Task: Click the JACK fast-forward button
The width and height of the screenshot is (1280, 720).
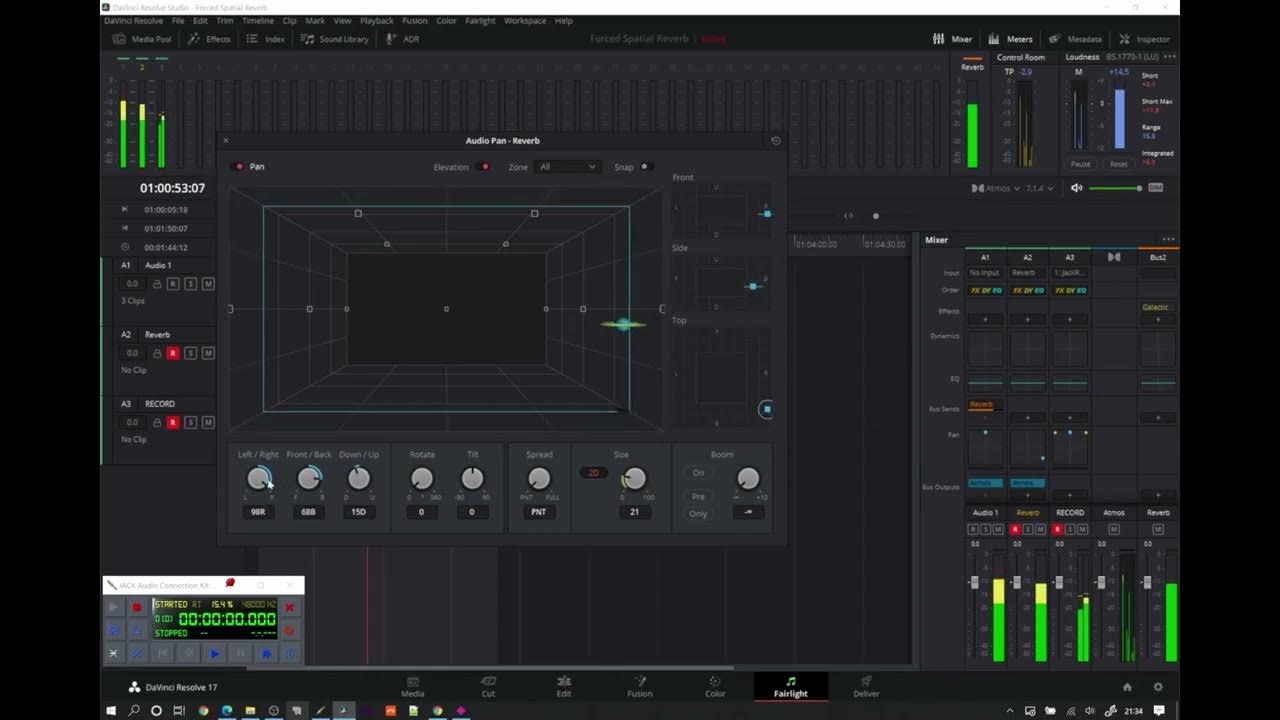Action: (x=266, y=653)
